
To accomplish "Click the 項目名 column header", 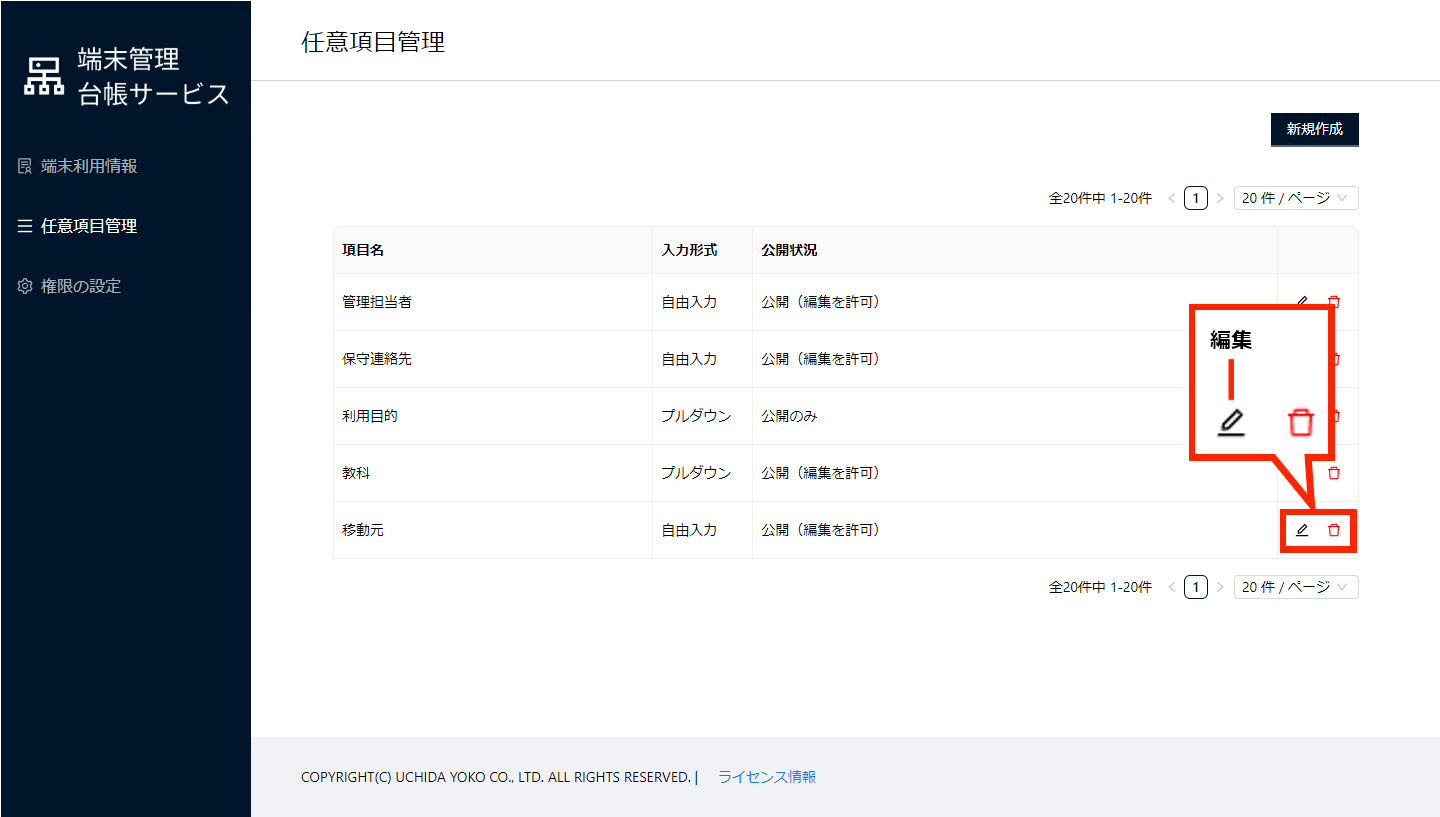I will (x=363, y=250).
